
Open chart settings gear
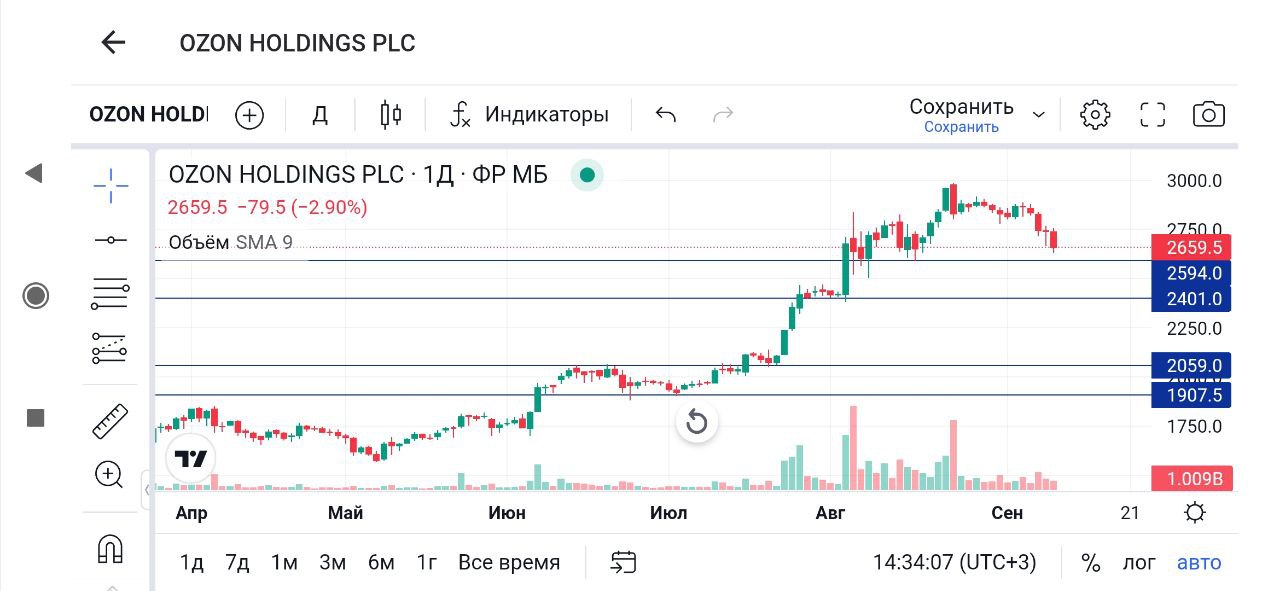tap(1095, 115)
